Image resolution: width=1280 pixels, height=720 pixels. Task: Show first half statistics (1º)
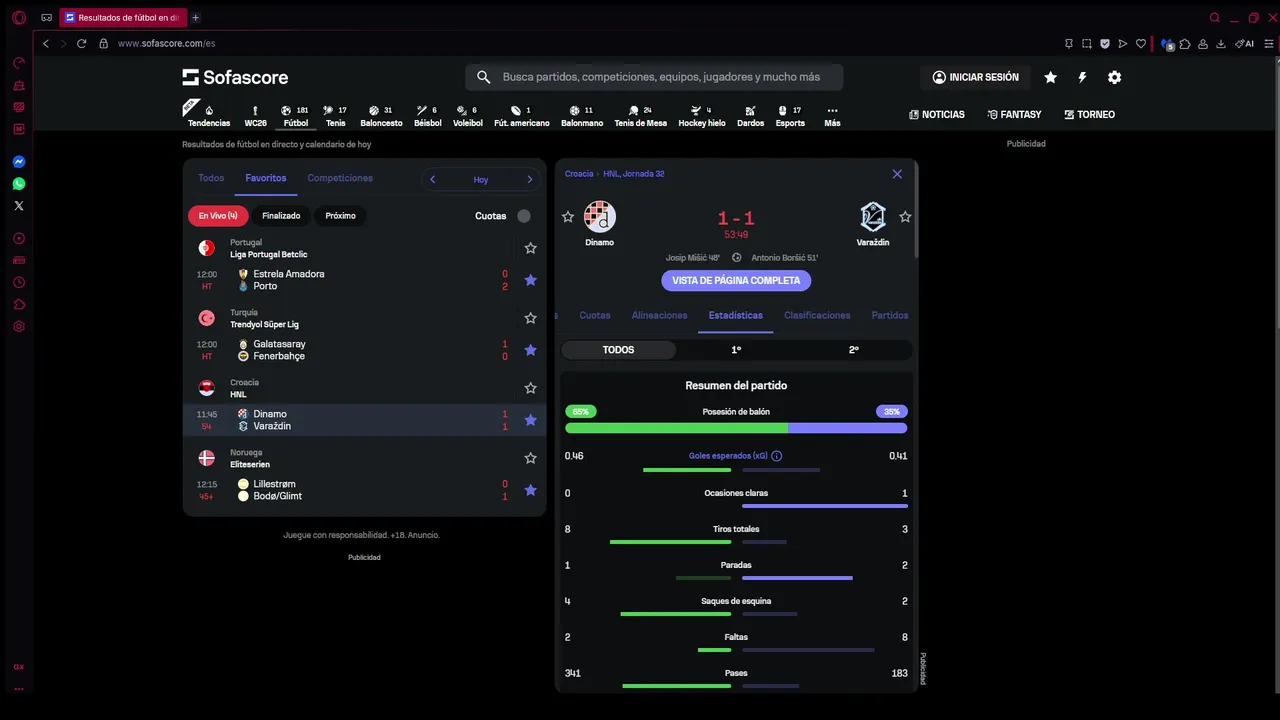736,350
